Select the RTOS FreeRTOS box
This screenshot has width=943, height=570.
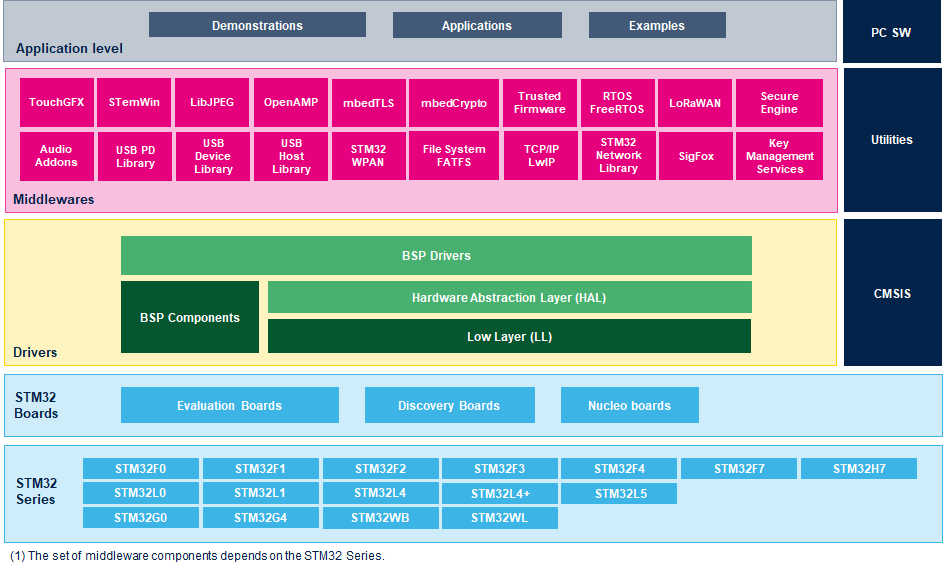[x=618, y=103]
